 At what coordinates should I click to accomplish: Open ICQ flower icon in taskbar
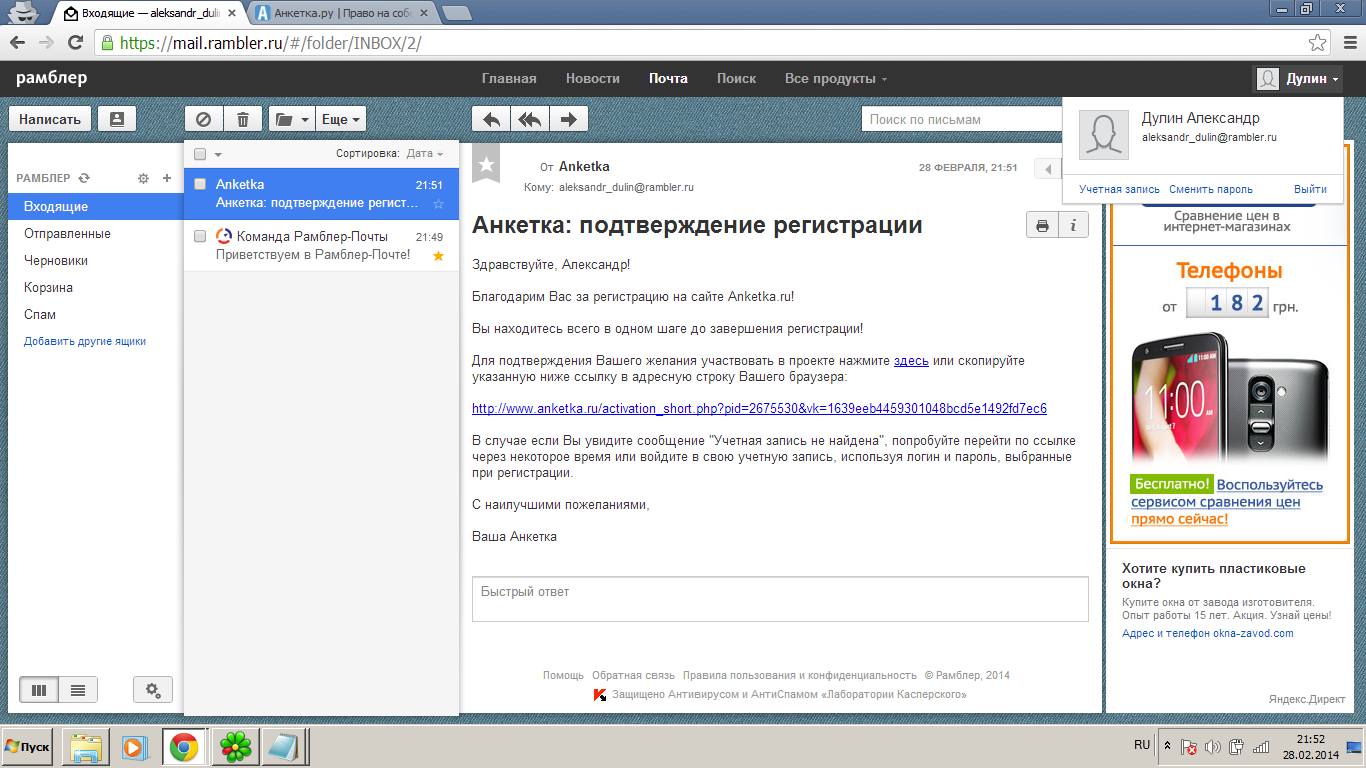(x=236, y=747)
